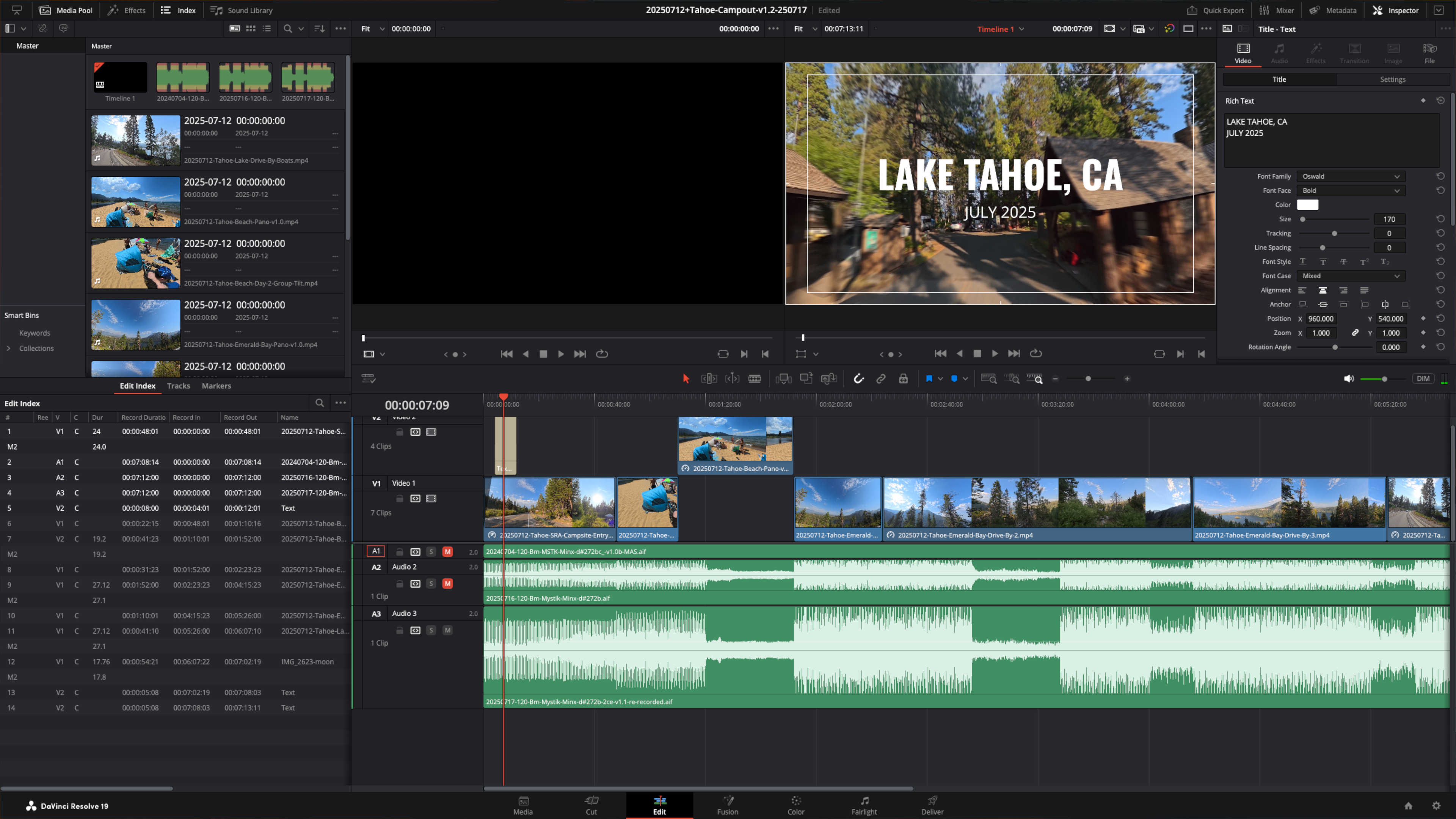Lock the Video 1 track
The image size is (1456, 819).
pyautogui.click(x=400, y=499)
